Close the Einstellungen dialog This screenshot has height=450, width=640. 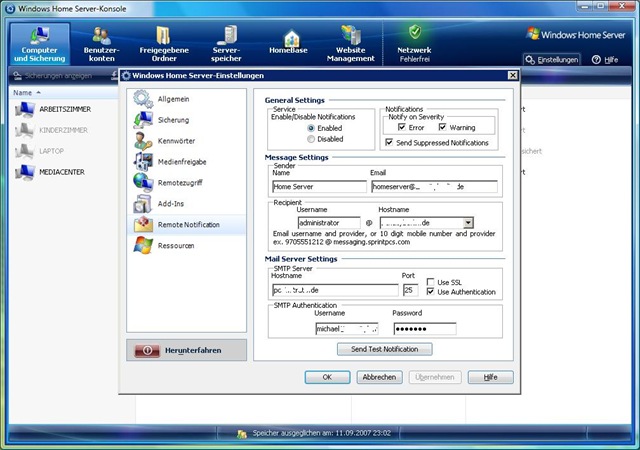click(x=513, y=75)
